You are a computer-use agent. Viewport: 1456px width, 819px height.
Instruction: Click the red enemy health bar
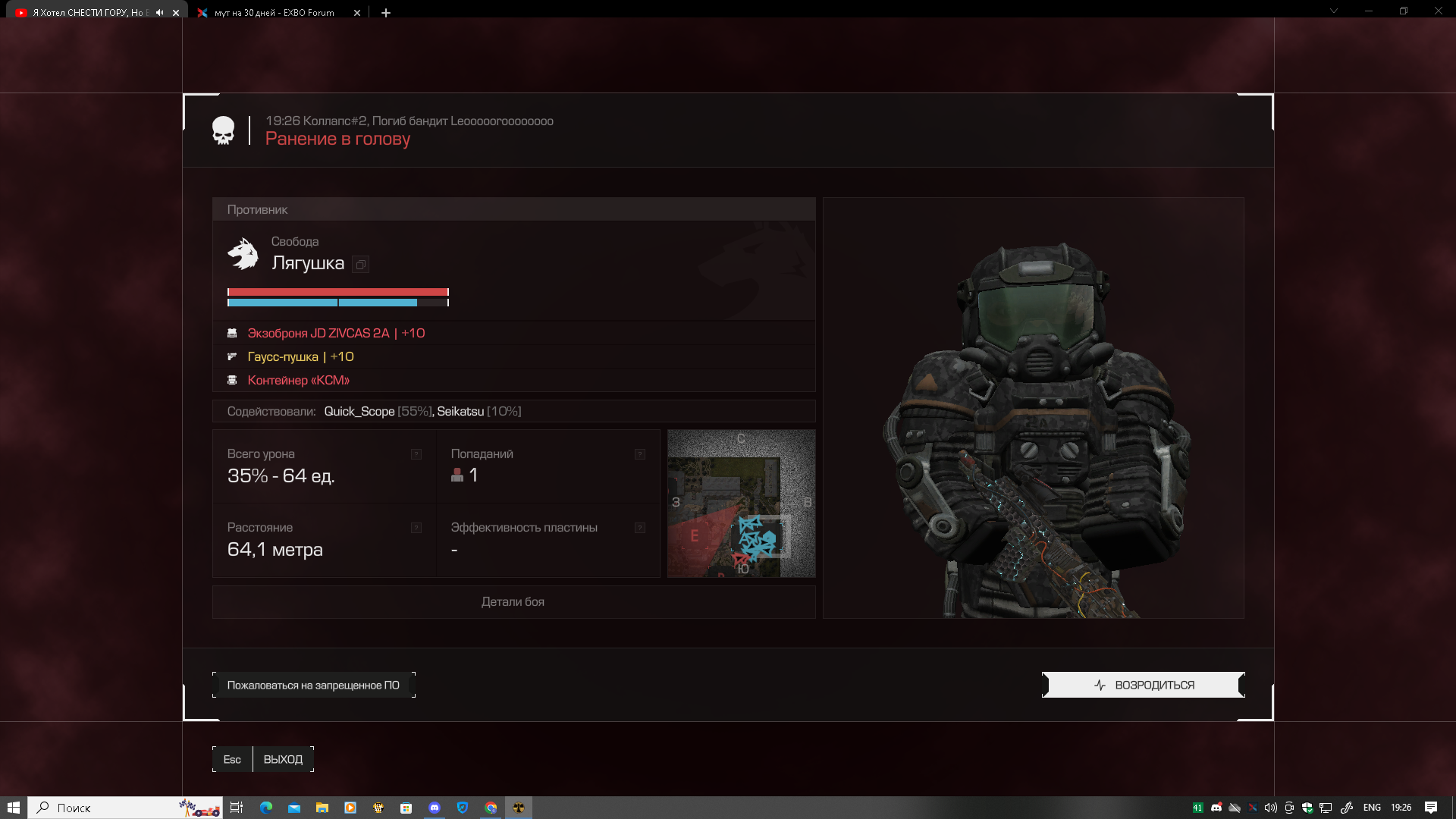click(337, 292)
